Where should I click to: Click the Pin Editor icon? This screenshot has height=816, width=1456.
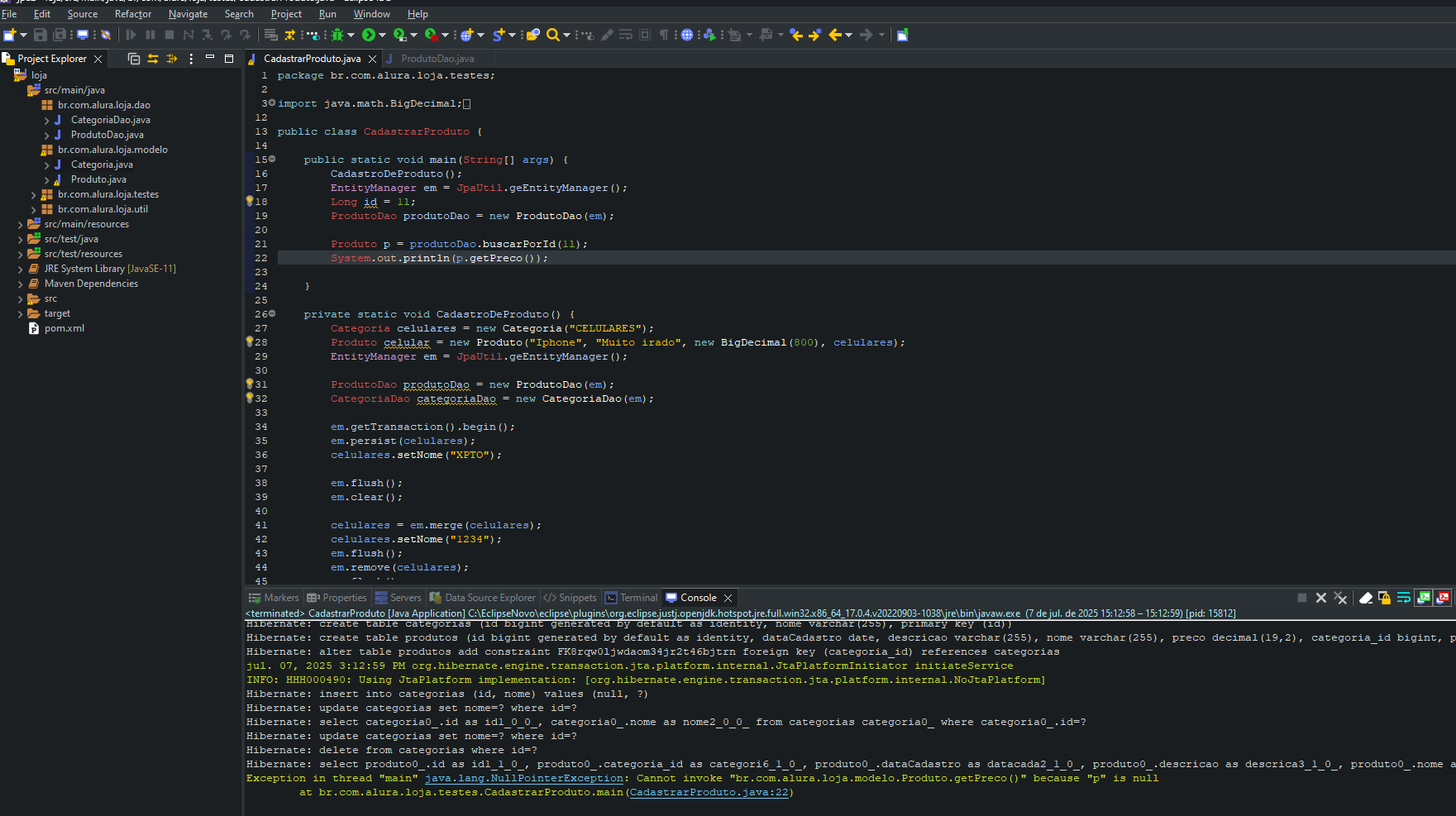tap(903, 35)
